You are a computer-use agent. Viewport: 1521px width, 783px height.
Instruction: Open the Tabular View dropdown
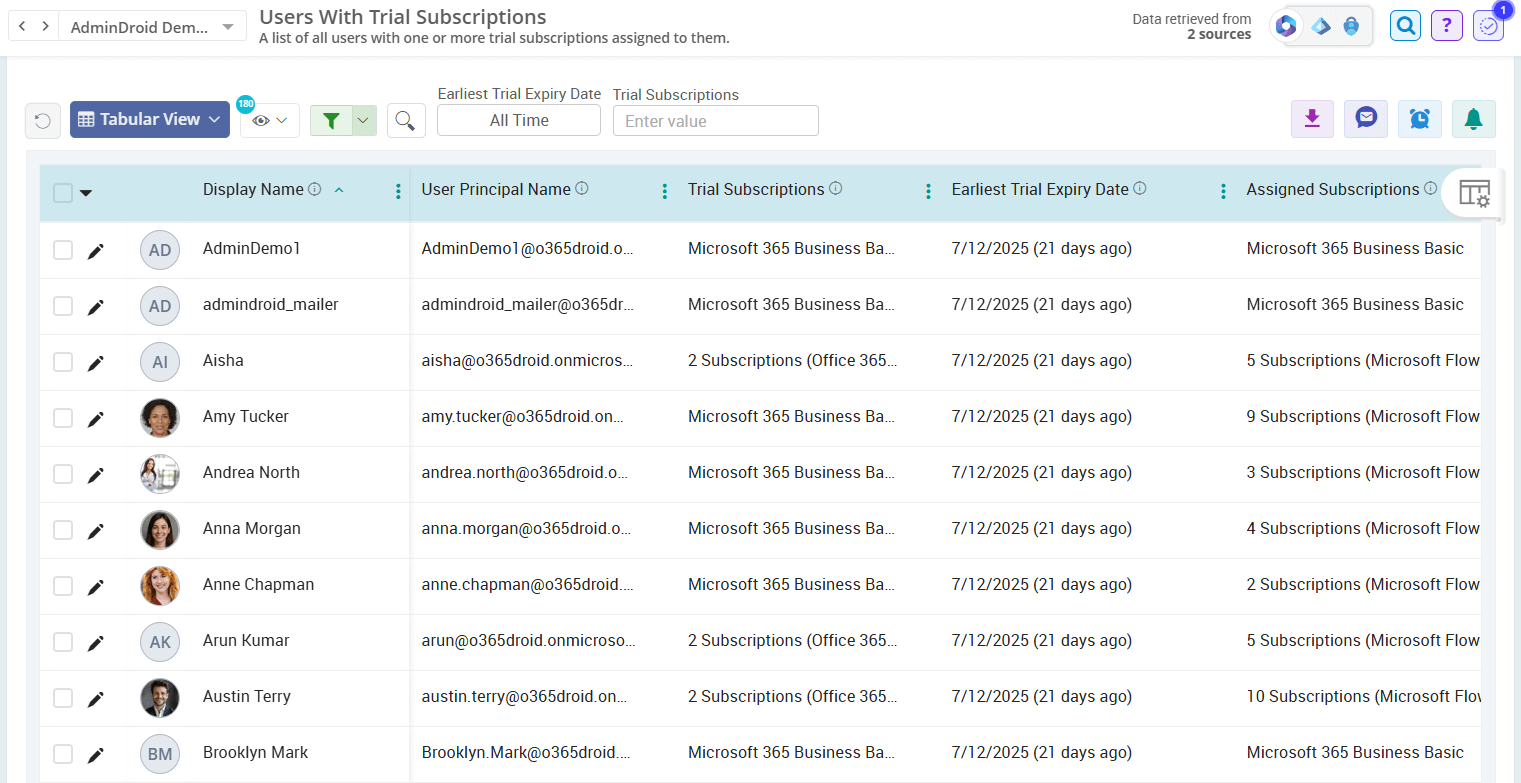(x=149, y=118)
